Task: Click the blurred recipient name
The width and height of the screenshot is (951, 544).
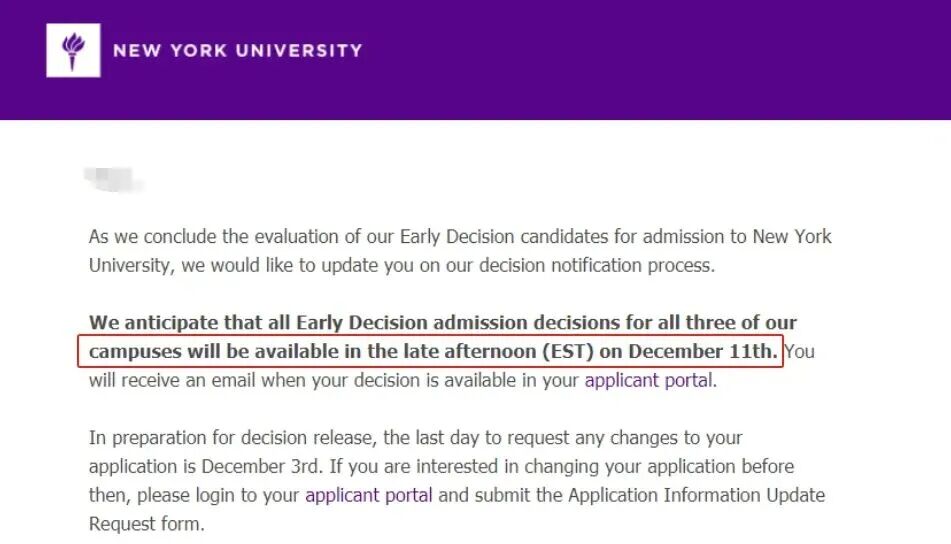Action: tap(115, 180)
